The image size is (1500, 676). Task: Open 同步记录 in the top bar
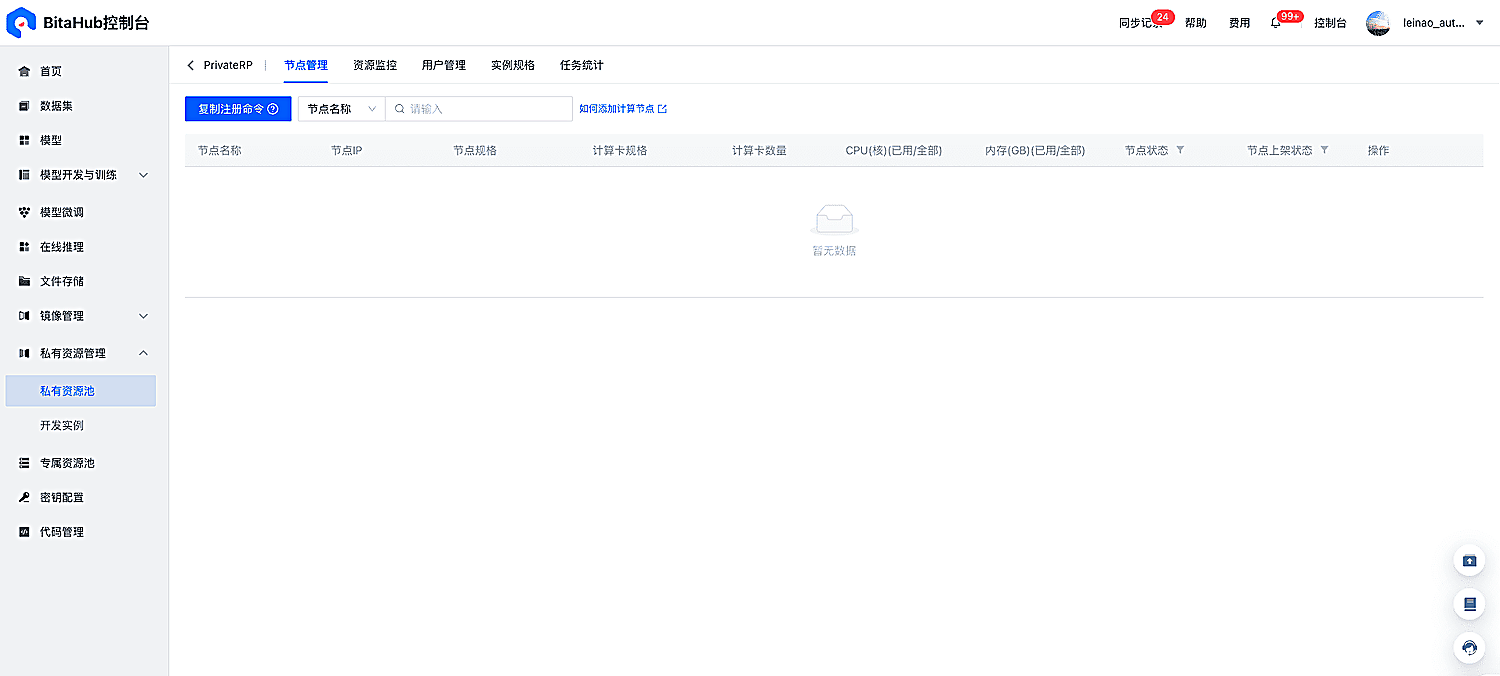tap(1140, 23)
